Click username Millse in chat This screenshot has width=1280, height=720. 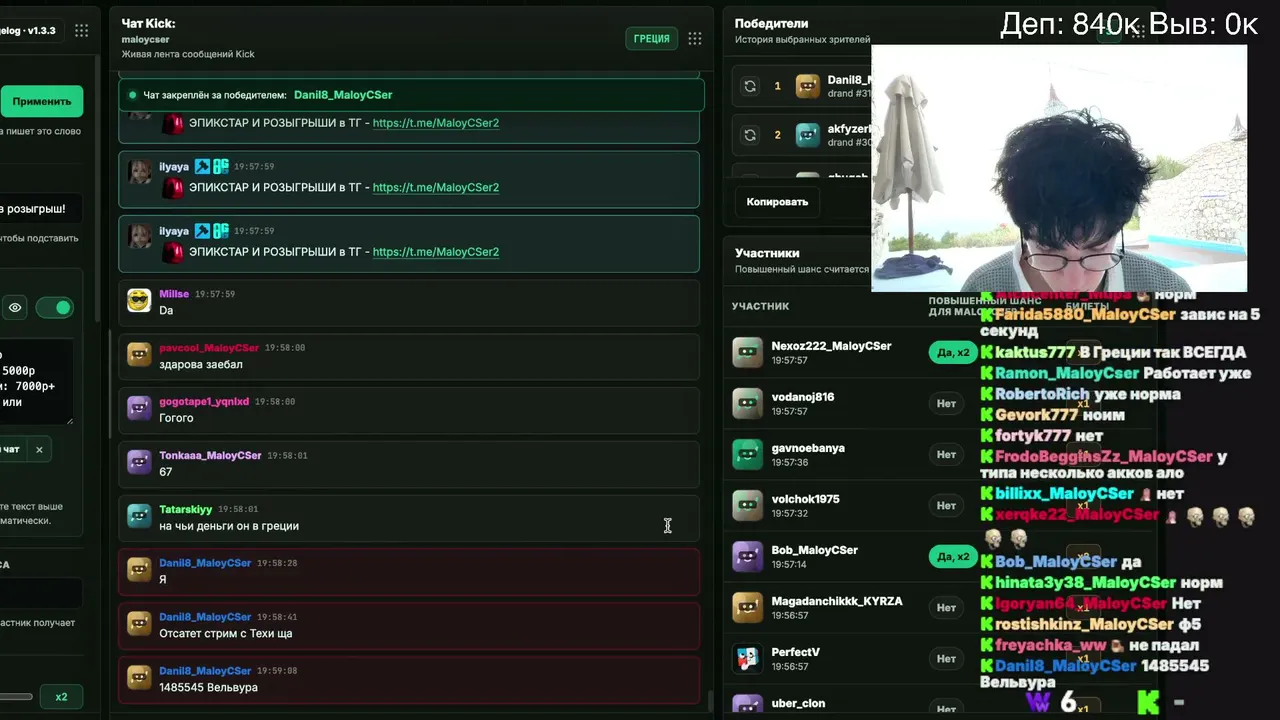pos(174,294)
